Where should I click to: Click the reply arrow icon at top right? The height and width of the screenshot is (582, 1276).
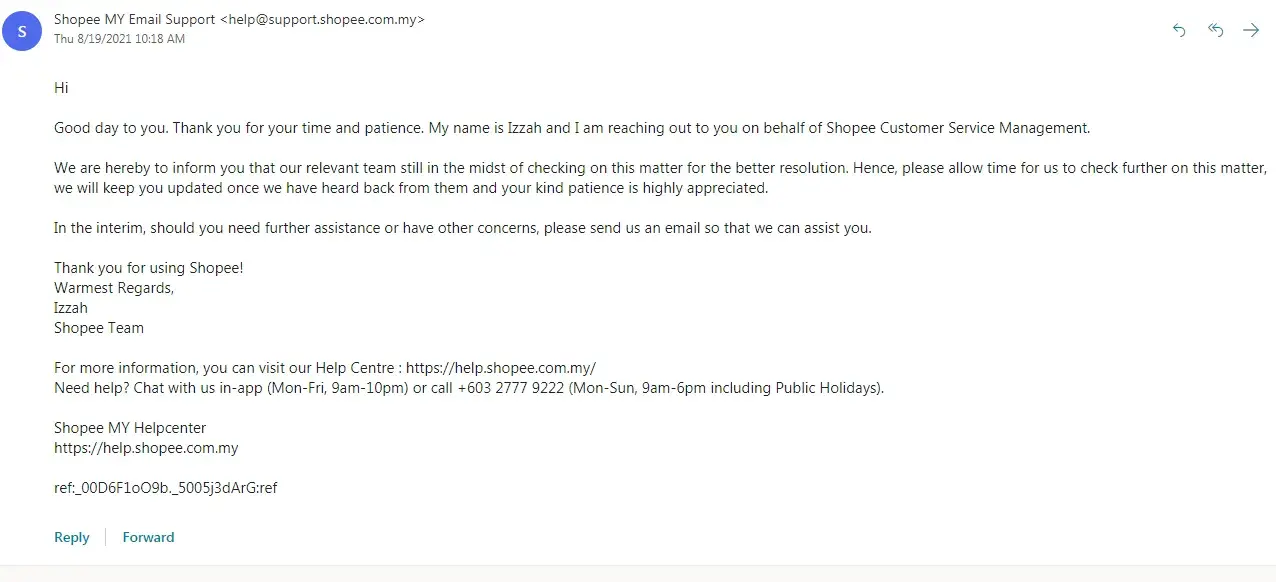[1179, 31]
